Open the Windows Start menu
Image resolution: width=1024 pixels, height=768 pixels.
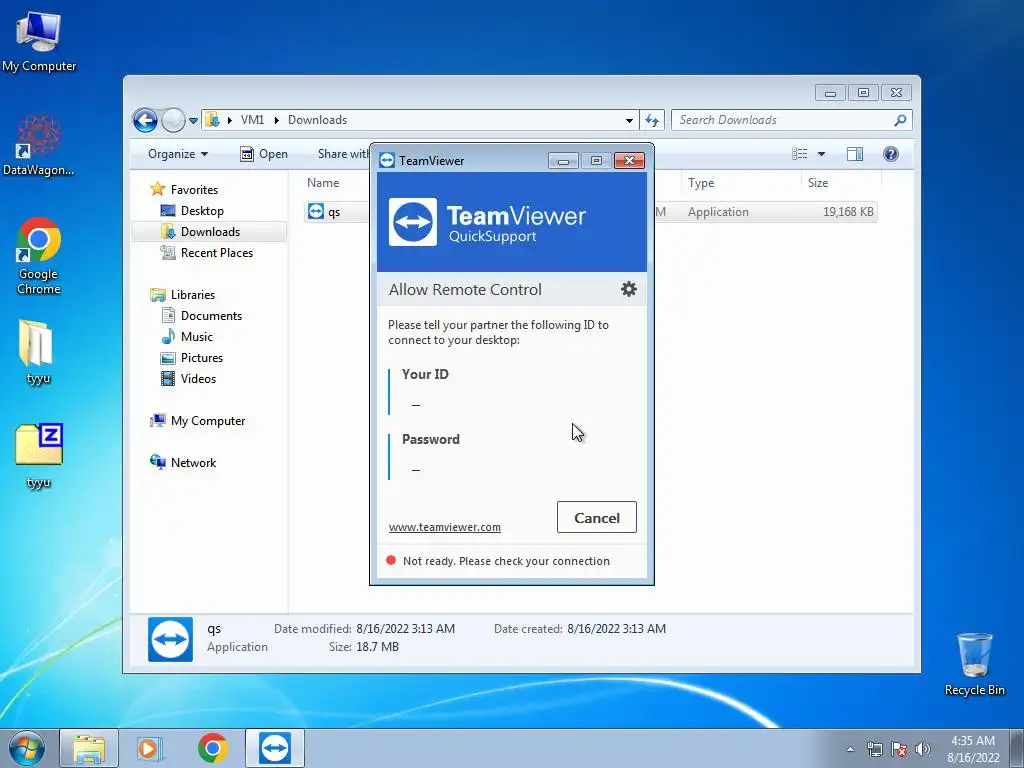click(27, 748)
